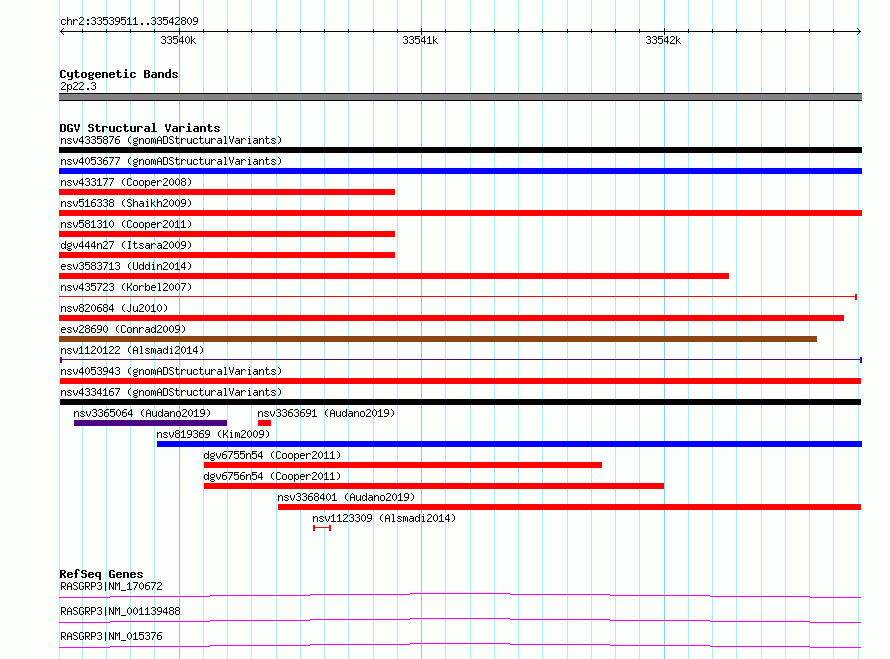The image size is (890, 659).
Task: Click the red bar below nsv433177
Action: [227, 192]
